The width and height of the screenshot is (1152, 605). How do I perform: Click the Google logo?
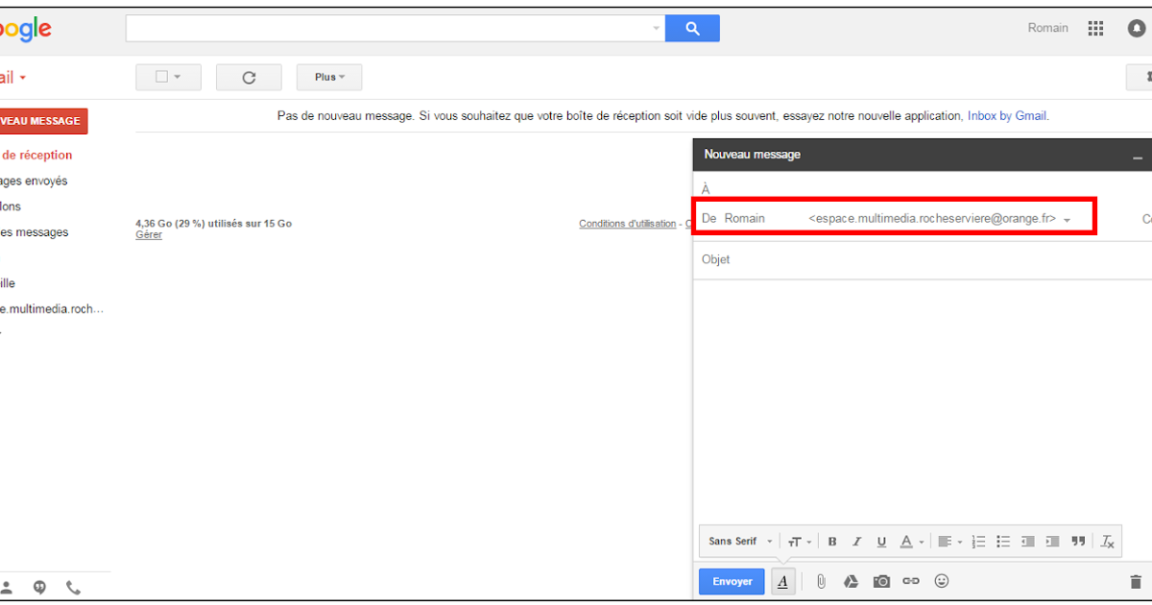tap(26, 29)
